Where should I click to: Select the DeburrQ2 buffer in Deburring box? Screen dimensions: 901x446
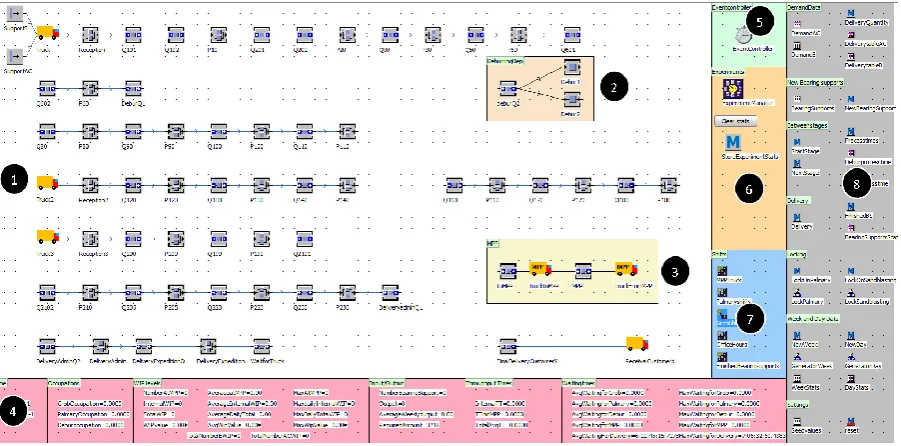[507, 89]
